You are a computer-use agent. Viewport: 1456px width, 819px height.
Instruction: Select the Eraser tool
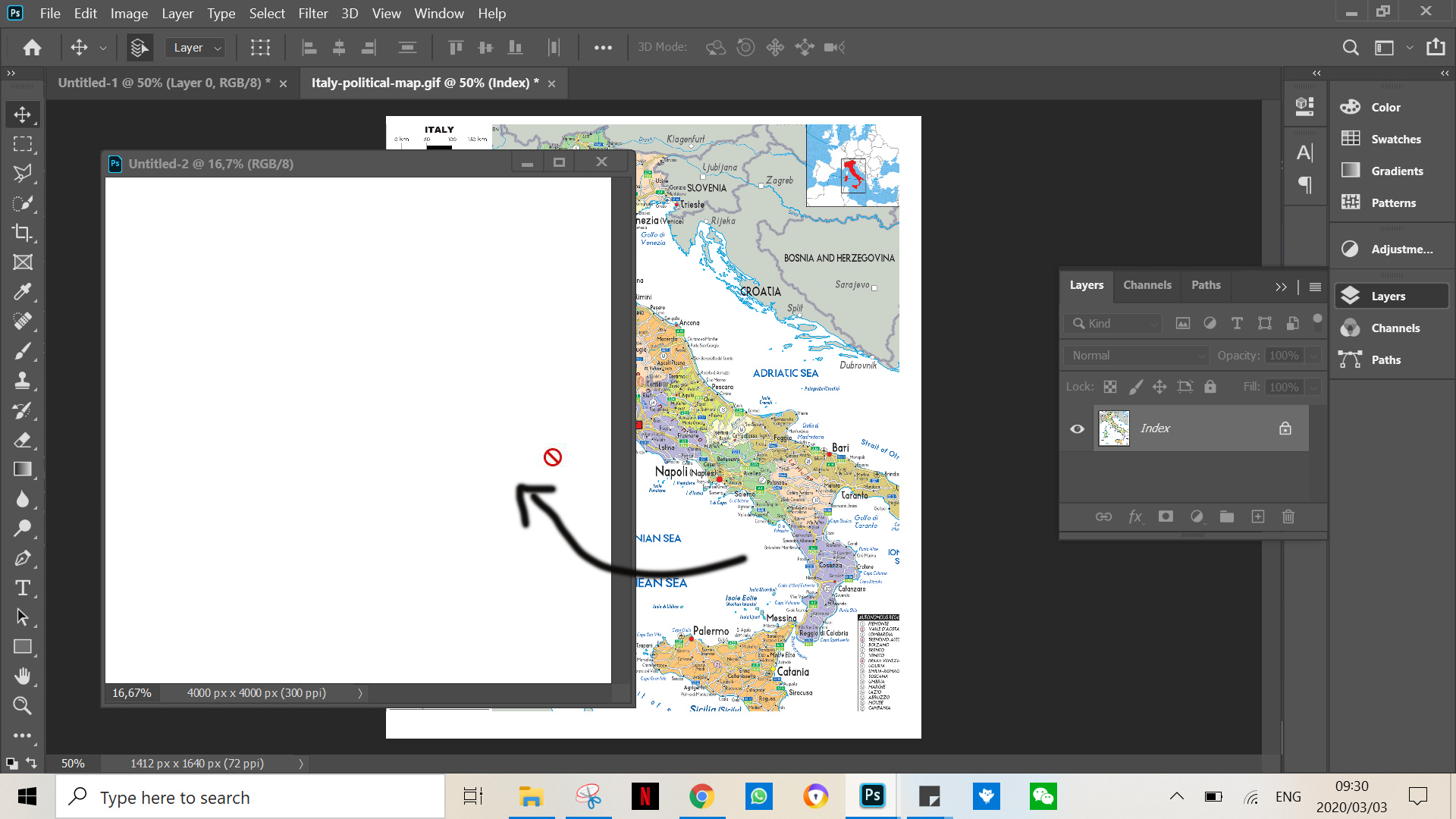[x=23, y=440]
